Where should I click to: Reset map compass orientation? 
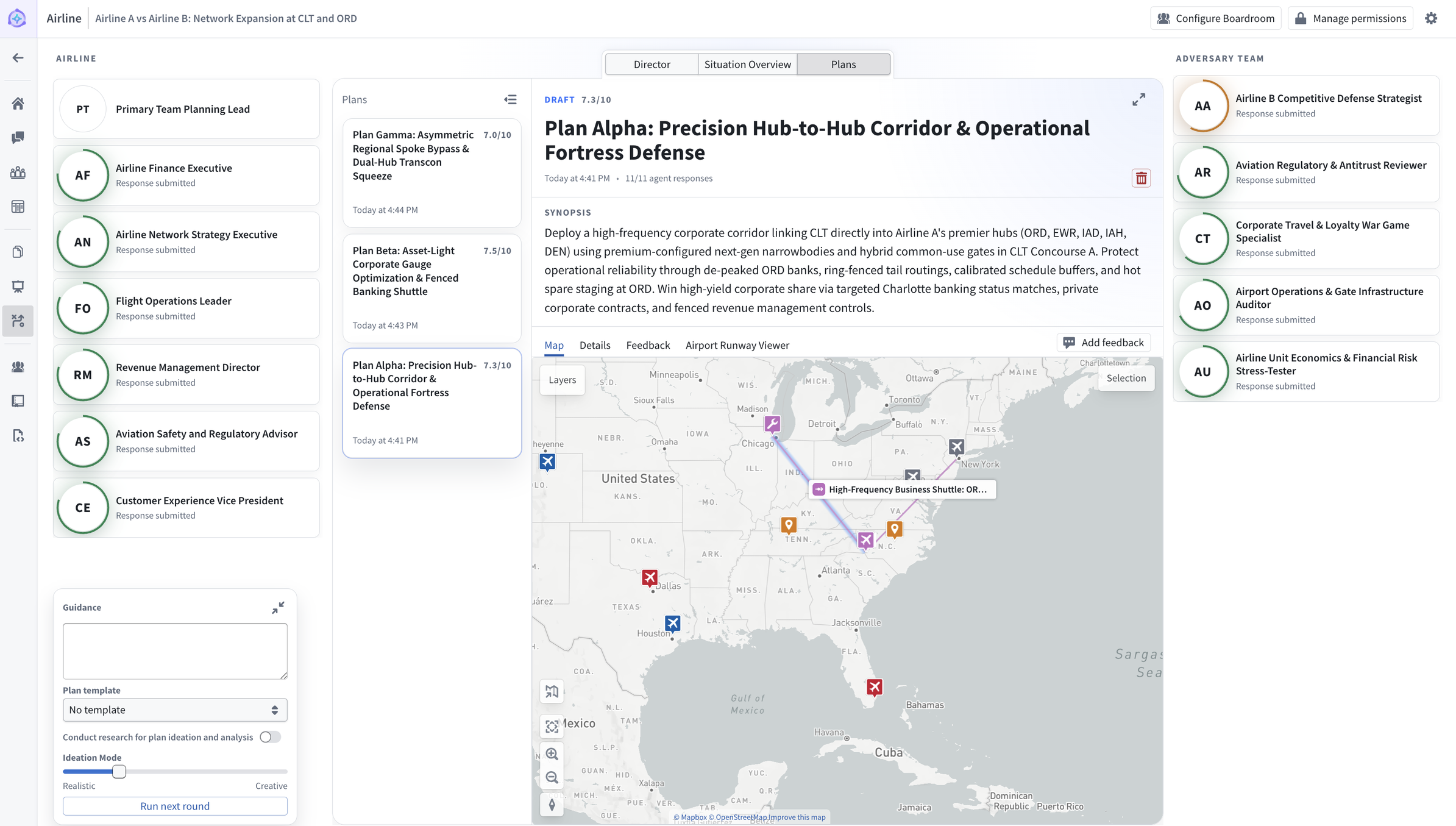coord(552,805)
